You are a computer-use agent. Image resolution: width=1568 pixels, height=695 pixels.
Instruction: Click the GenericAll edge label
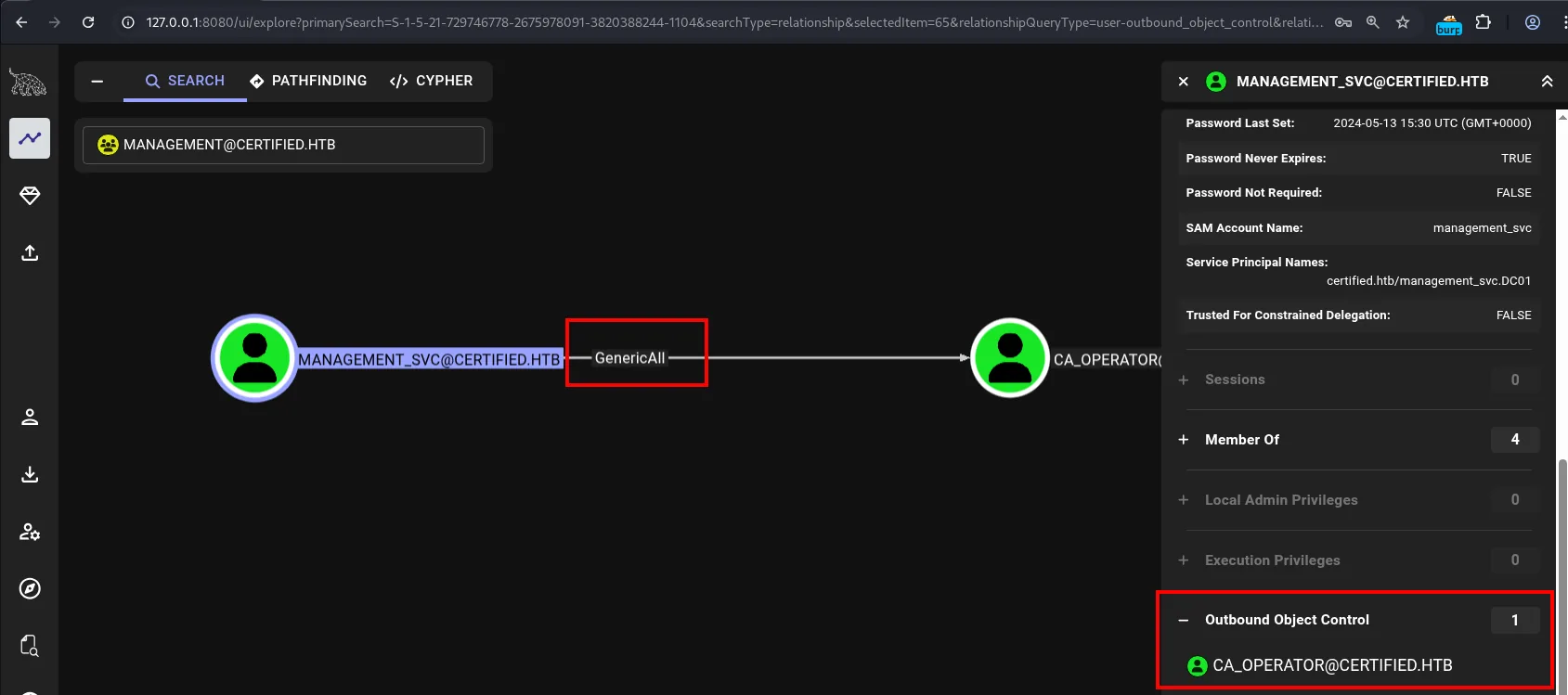(629, 358)
